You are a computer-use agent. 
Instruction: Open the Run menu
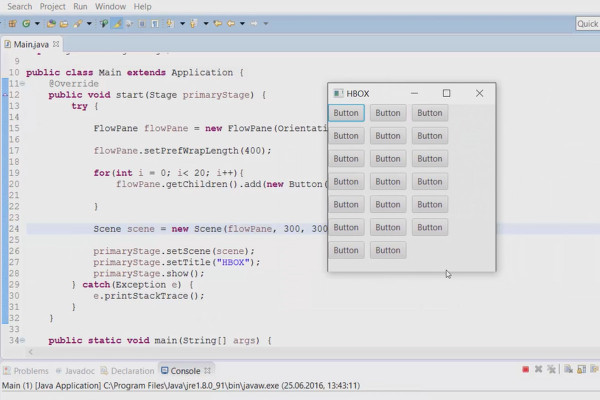coord(80,7)
